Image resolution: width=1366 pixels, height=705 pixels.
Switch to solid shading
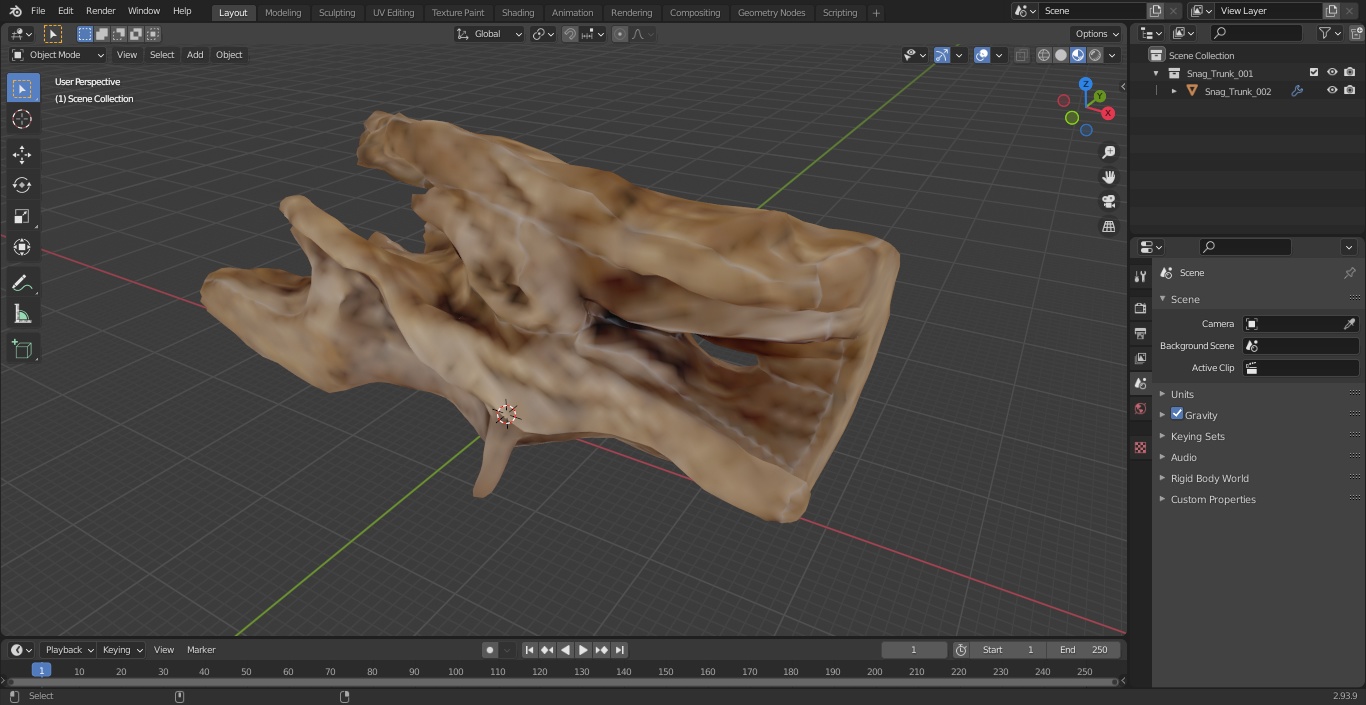point(1061,55)
